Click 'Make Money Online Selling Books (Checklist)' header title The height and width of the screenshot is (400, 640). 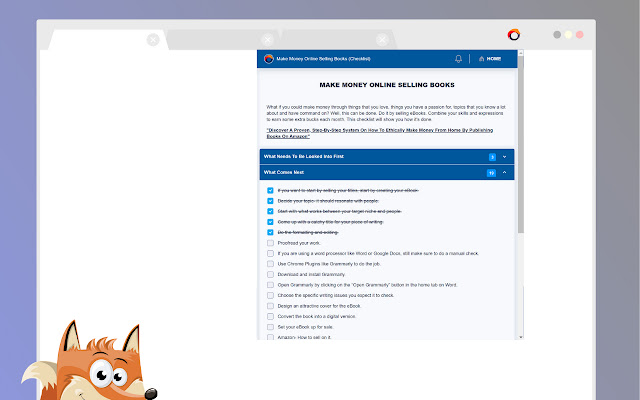pyautogui.click(x=323, y=59)
